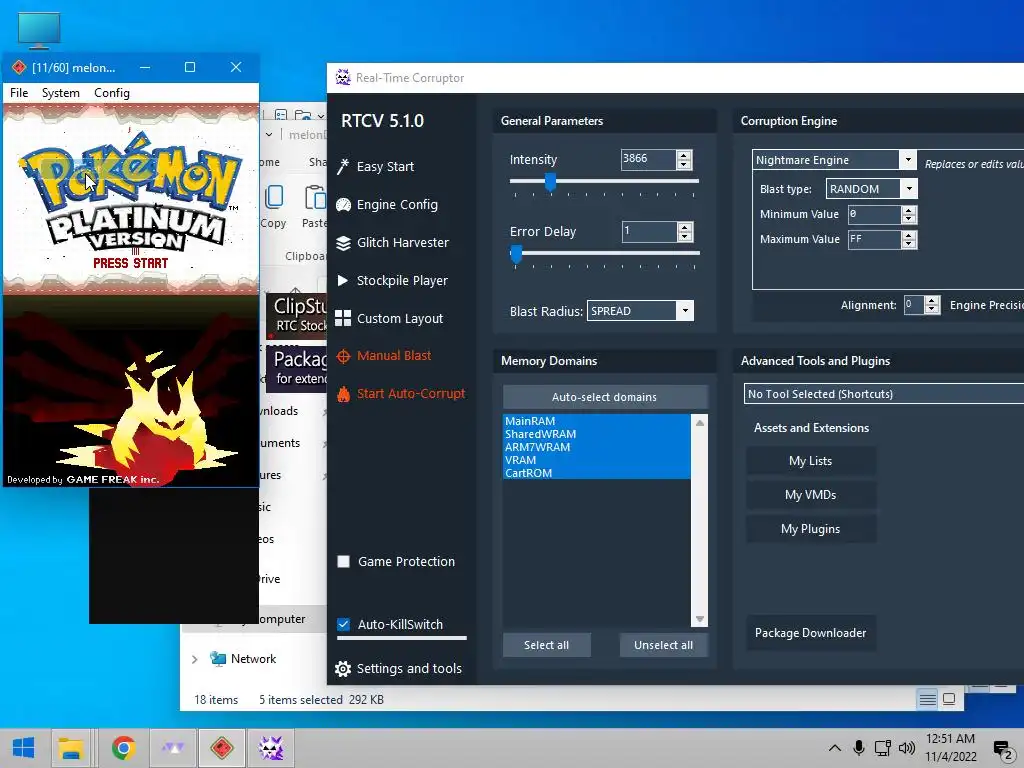Click Maximum Value FF field

pyautogui.click(x=874, y=240)
